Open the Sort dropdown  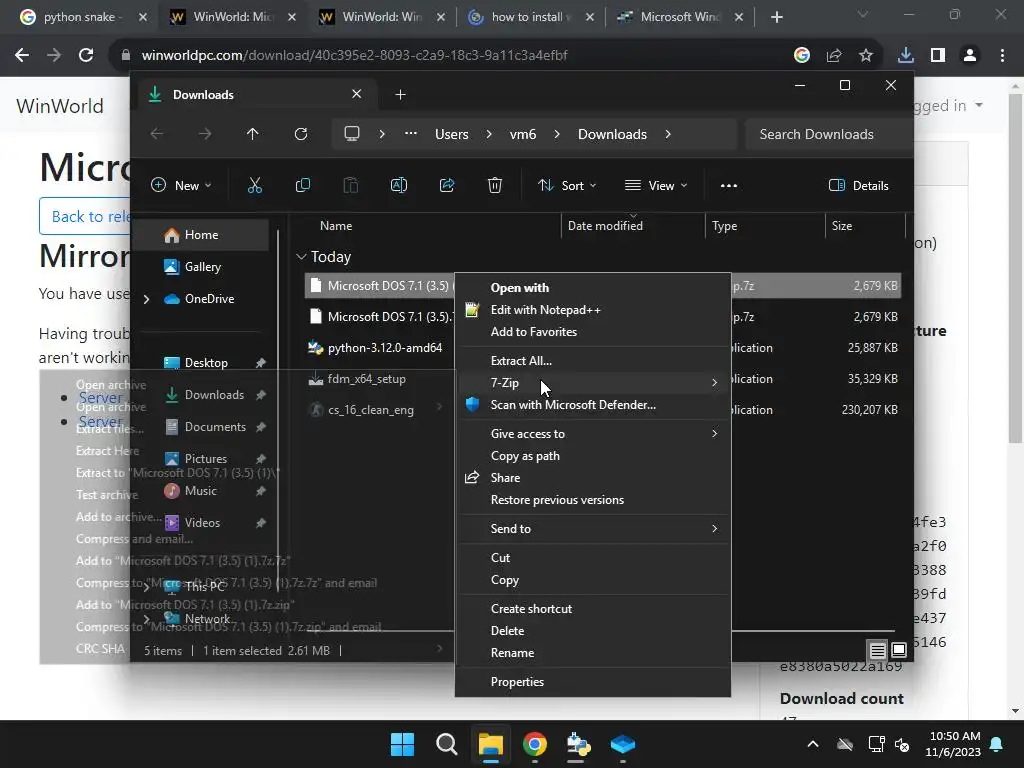click(567, 185)
